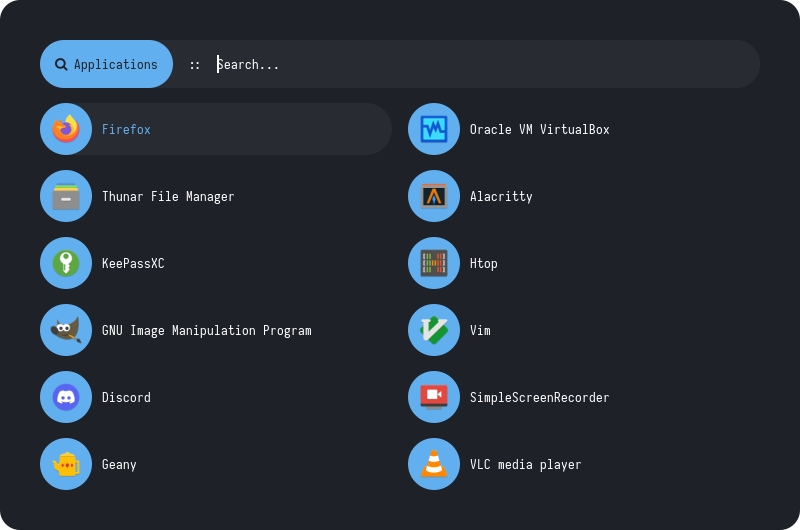Click the green KeePassXC key icon
Image resolution: width=800 pixels, height=530 pixels.
[x=66, y=263]
